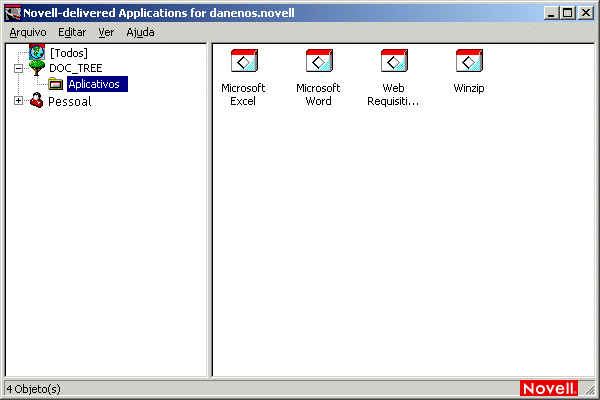Click the [Todos] globe icon
Viewport: 600px width, 400px height.
[x=37, y=52]
